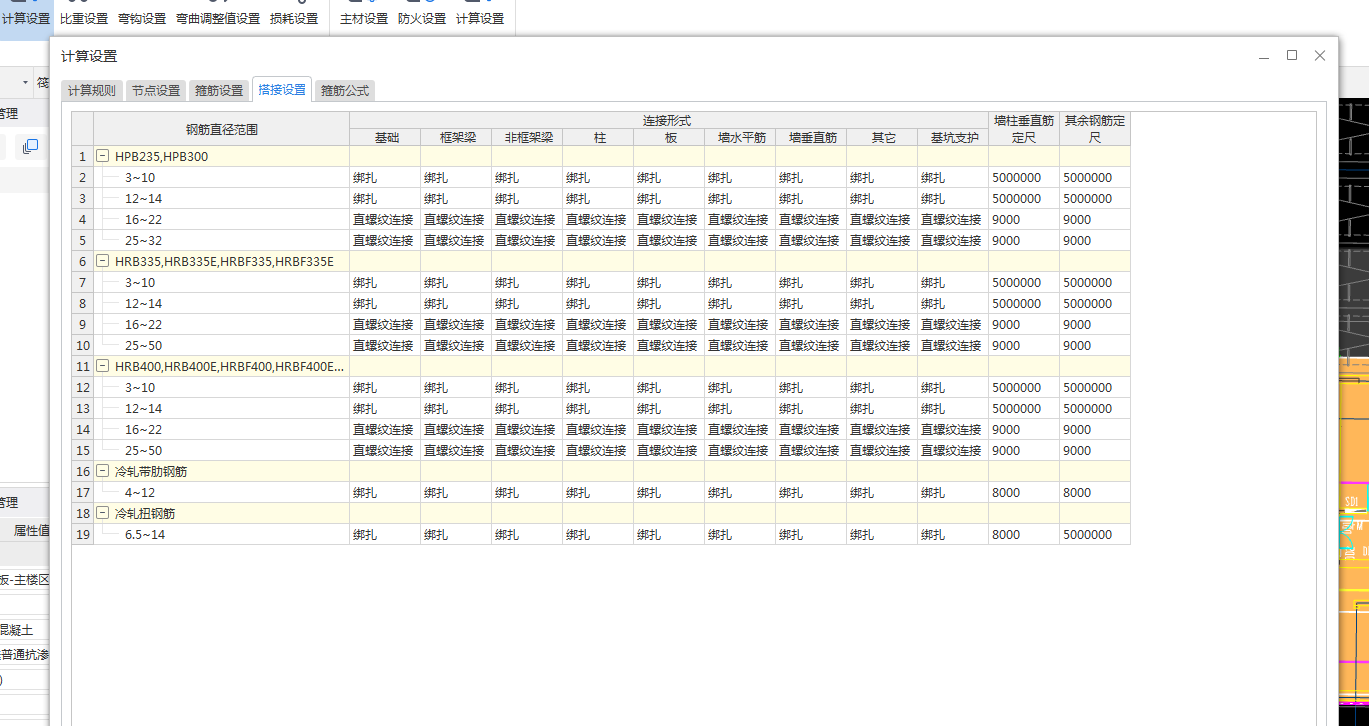Select the 6.5~14 row under 冷轧扭钢筋
This screenshot has height=726, width=1369.
pos(222,535)
